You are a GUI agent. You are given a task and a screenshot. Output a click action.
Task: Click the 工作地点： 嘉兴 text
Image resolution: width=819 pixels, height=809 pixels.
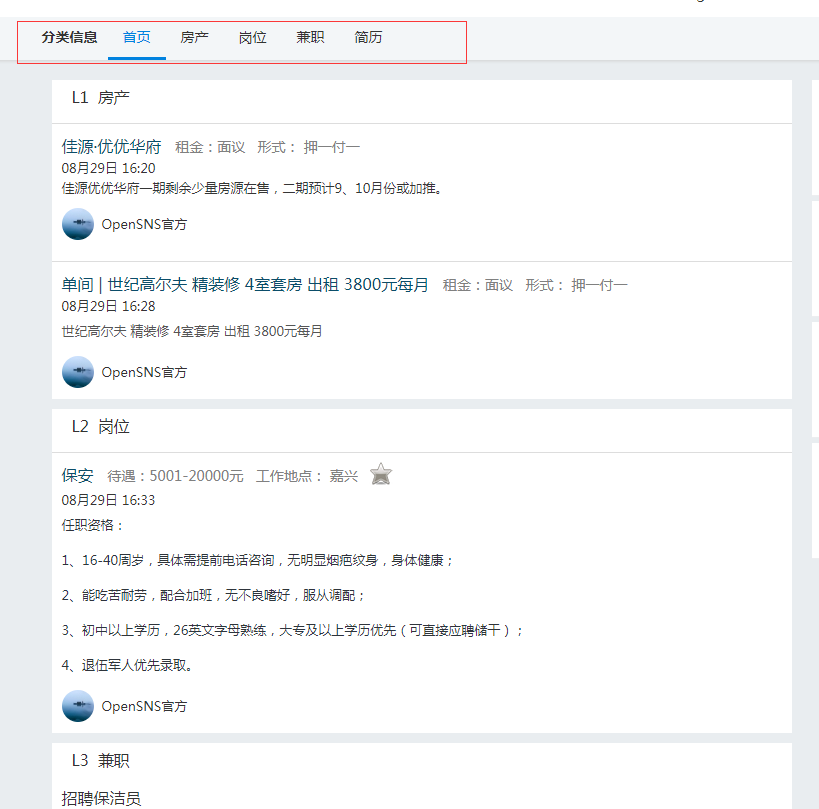(307, 476)
